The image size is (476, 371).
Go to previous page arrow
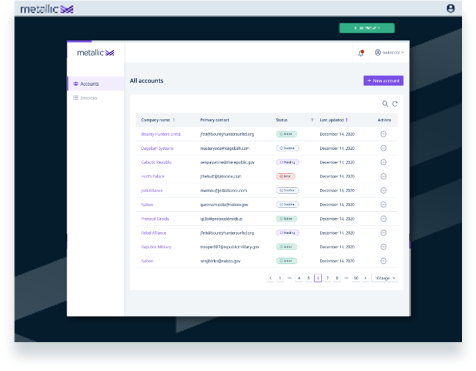tap(271, 278)
